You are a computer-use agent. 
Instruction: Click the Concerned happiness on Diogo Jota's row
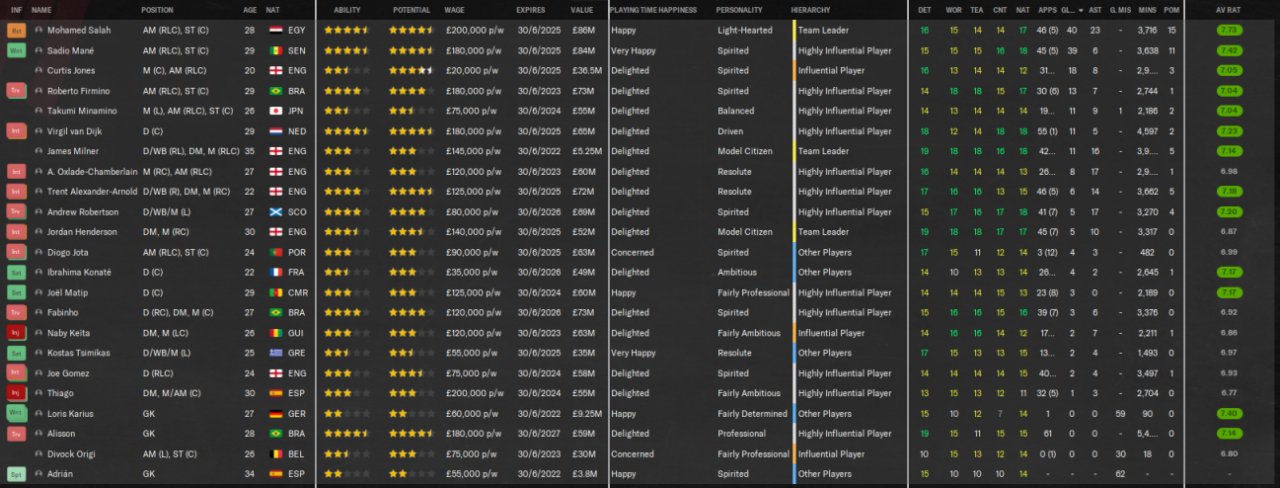631,252
